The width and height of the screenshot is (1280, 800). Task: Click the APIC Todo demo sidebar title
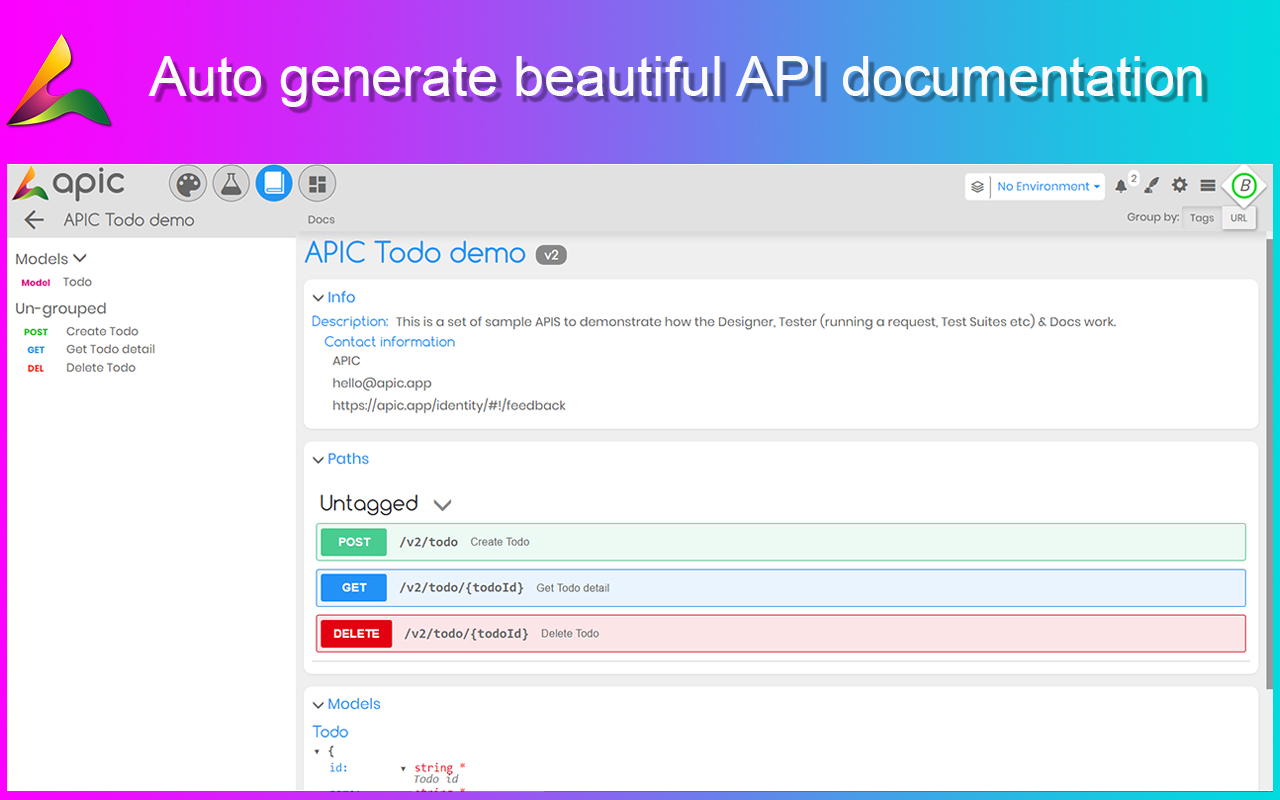click(129, 220)
